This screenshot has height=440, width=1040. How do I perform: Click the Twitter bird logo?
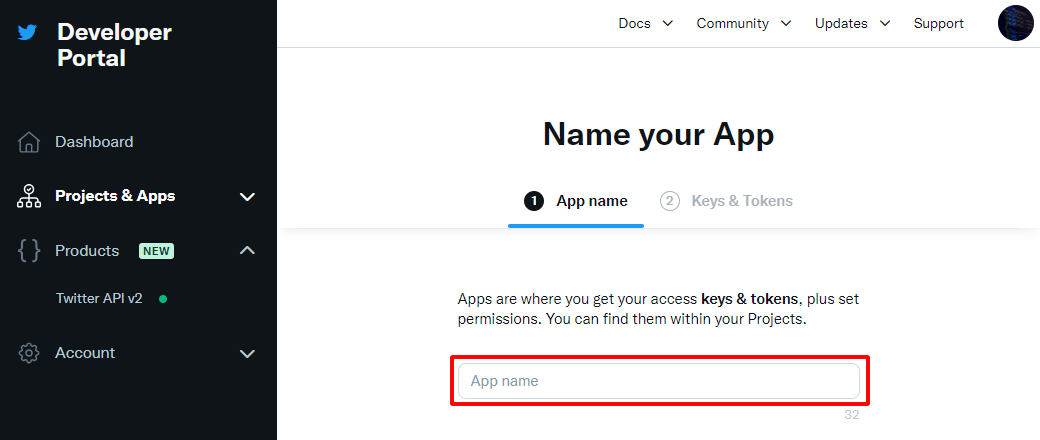[27, 33]
